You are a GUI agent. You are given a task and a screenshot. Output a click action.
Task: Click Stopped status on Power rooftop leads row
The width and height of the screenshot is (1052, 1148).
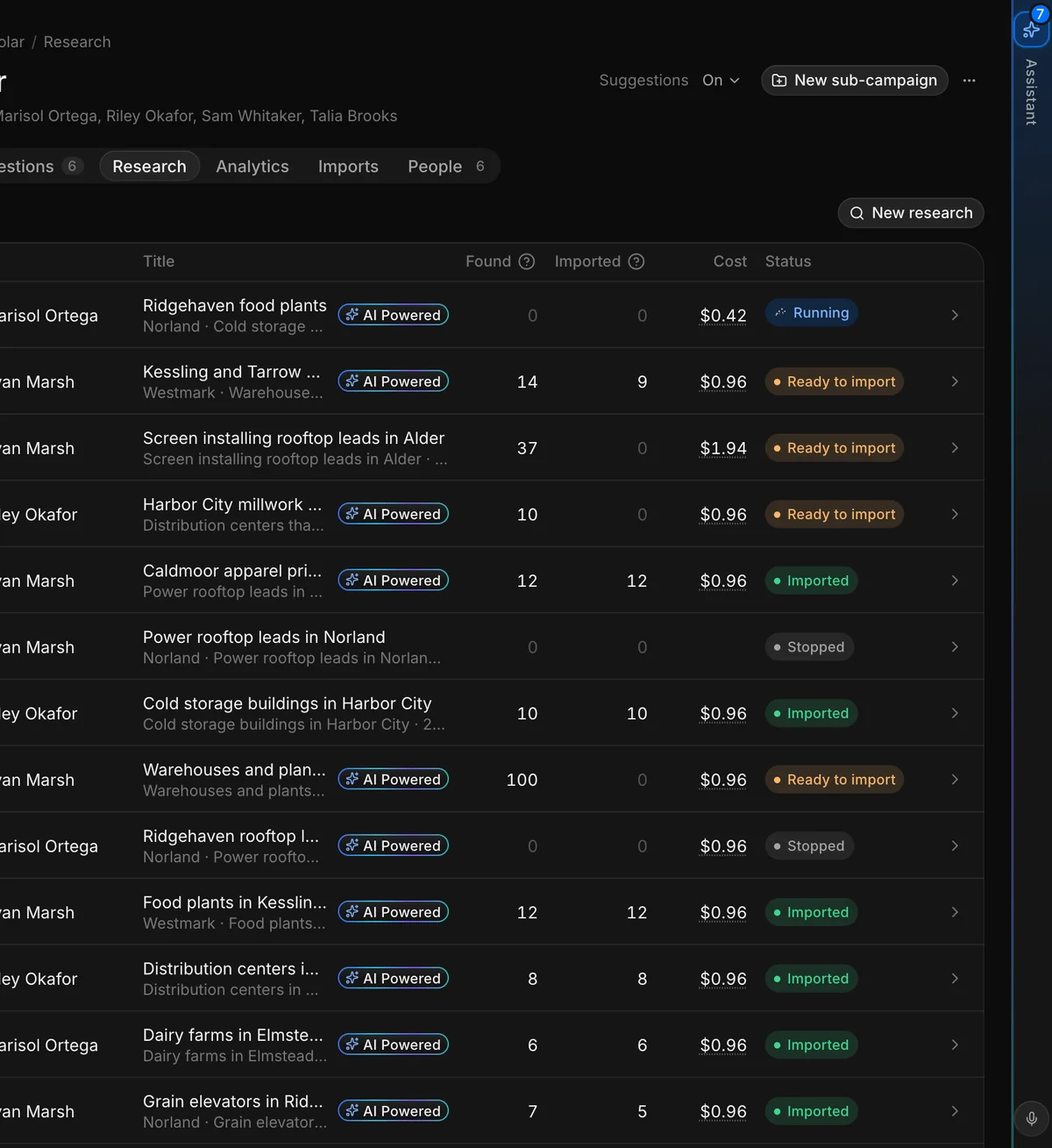click(x=809, y=647)
